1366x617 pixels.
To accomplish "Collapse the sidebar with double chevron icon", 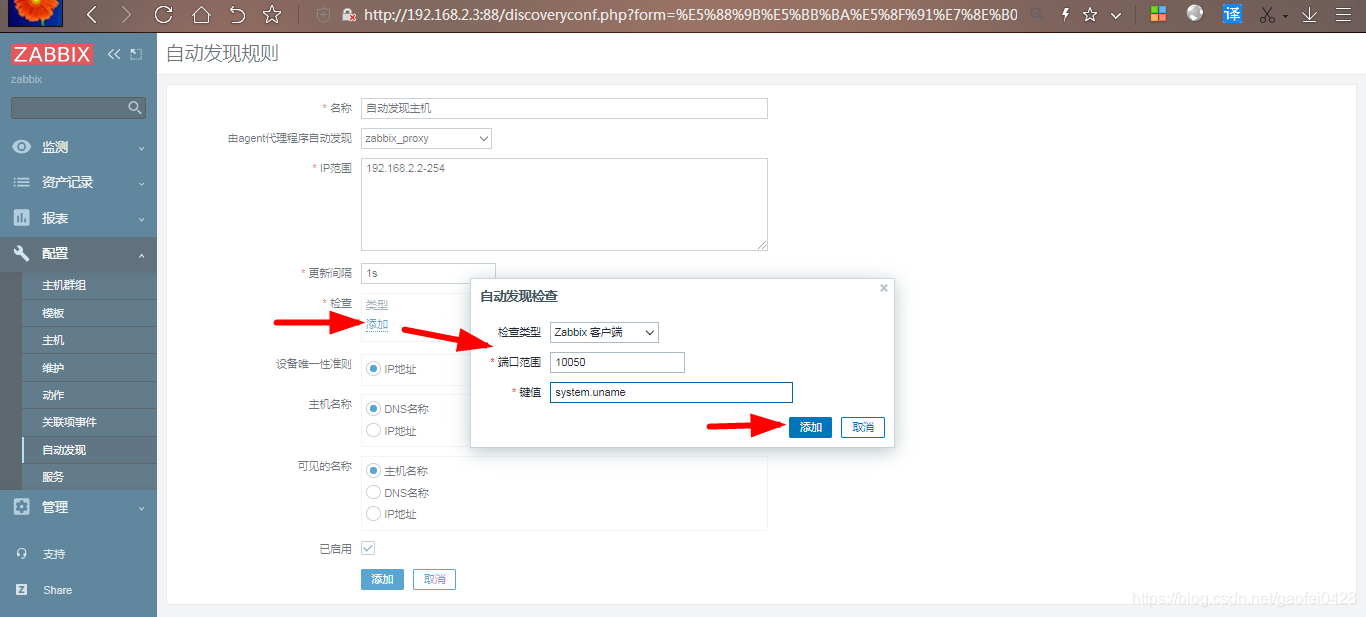I will click(x=114, y=54).
